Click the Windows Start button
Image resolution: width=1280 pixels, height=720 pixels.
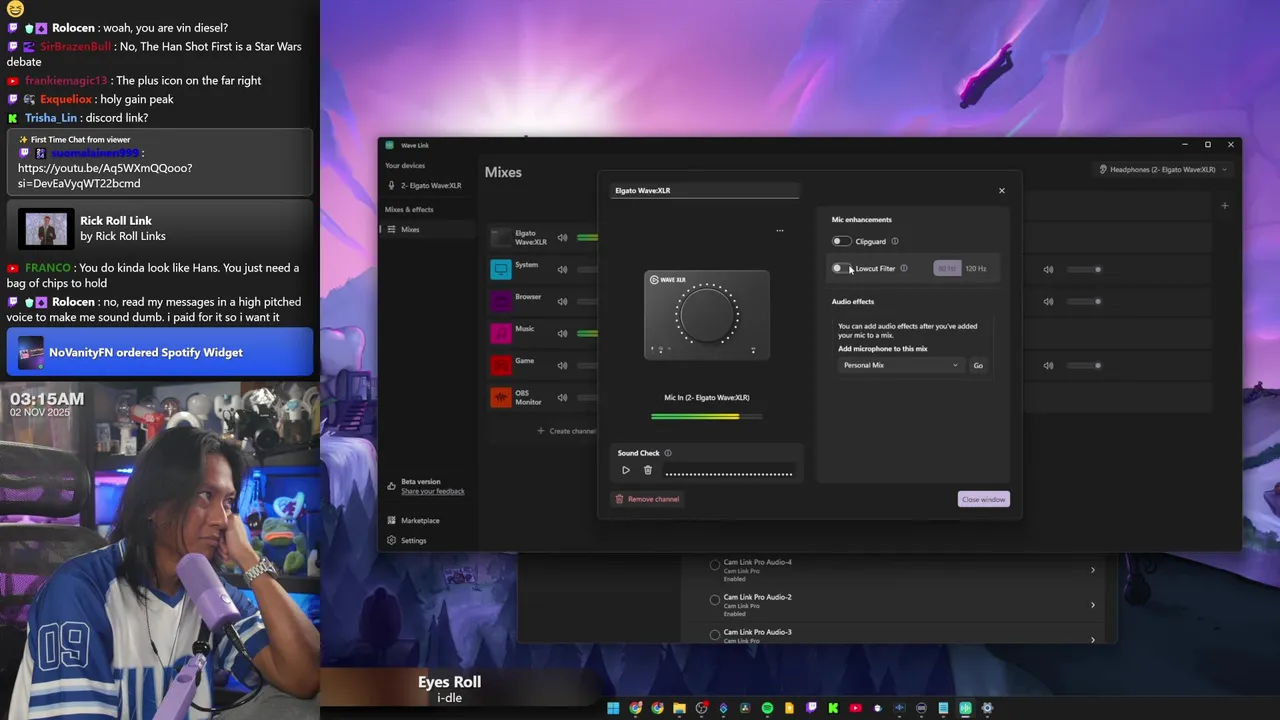pyautogui.click(x=613, y=708)
